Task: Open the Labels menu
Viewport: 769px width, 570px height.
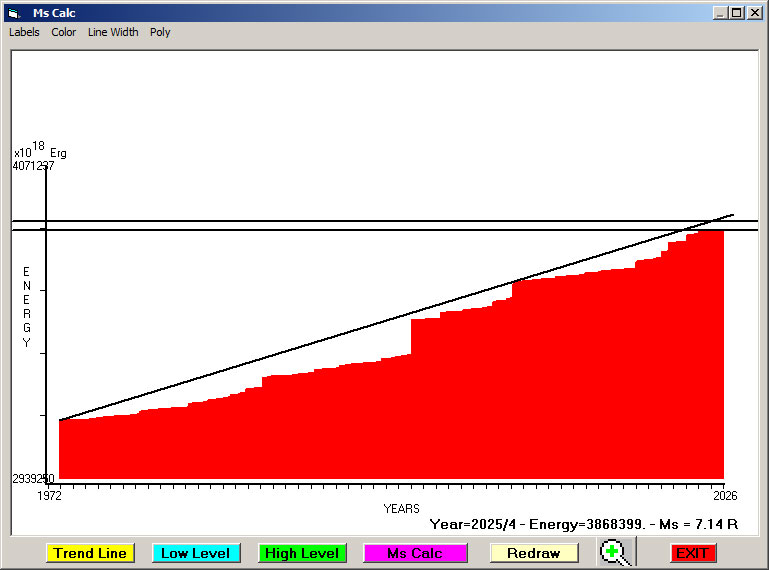Action: [24, 32]
